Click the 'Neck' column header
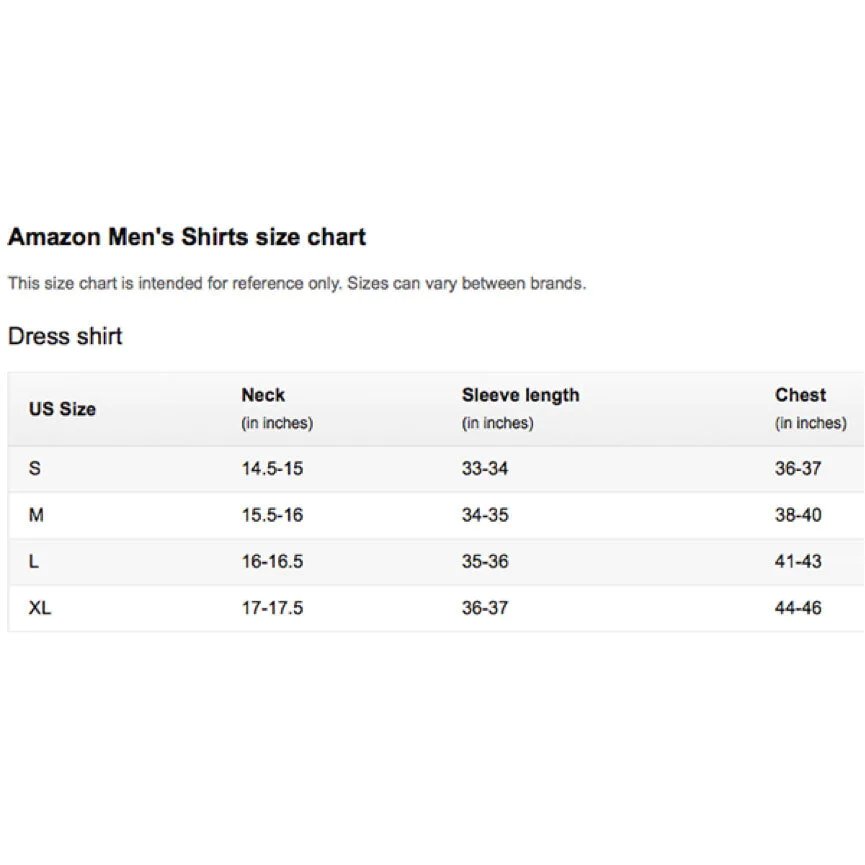Image resolution: width=865 pixels, height=865 pixels. tap(263, 395)
